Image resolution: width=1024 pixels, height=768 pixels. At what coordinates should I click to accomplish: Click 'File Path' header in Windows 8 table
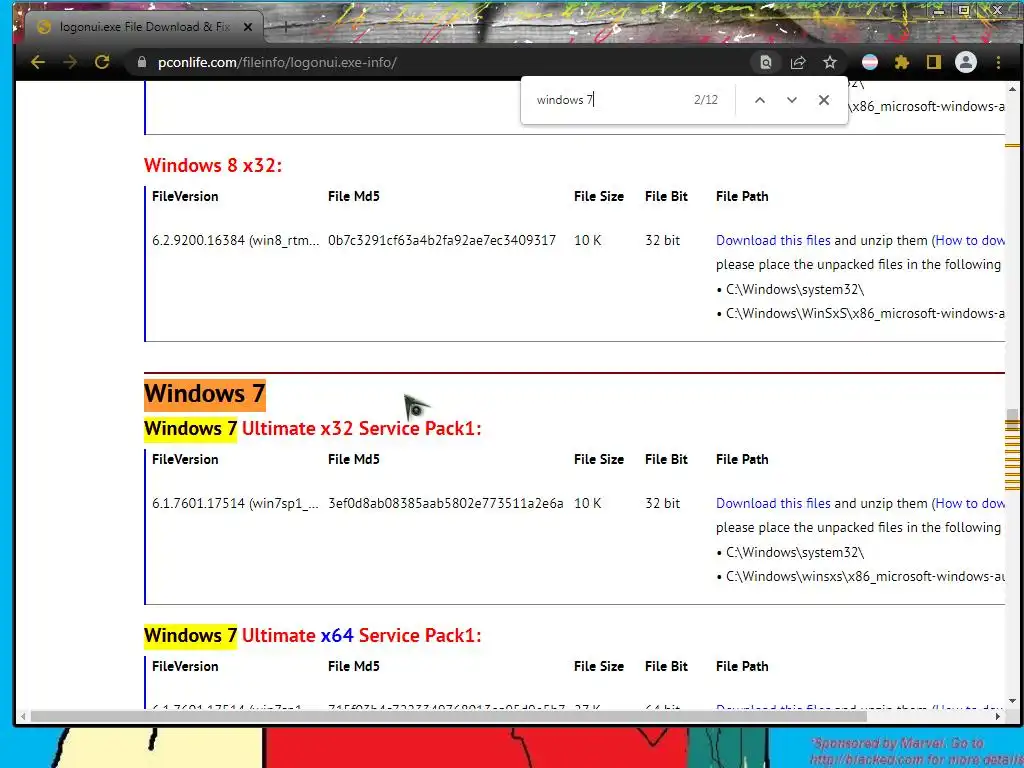point(742,197)
